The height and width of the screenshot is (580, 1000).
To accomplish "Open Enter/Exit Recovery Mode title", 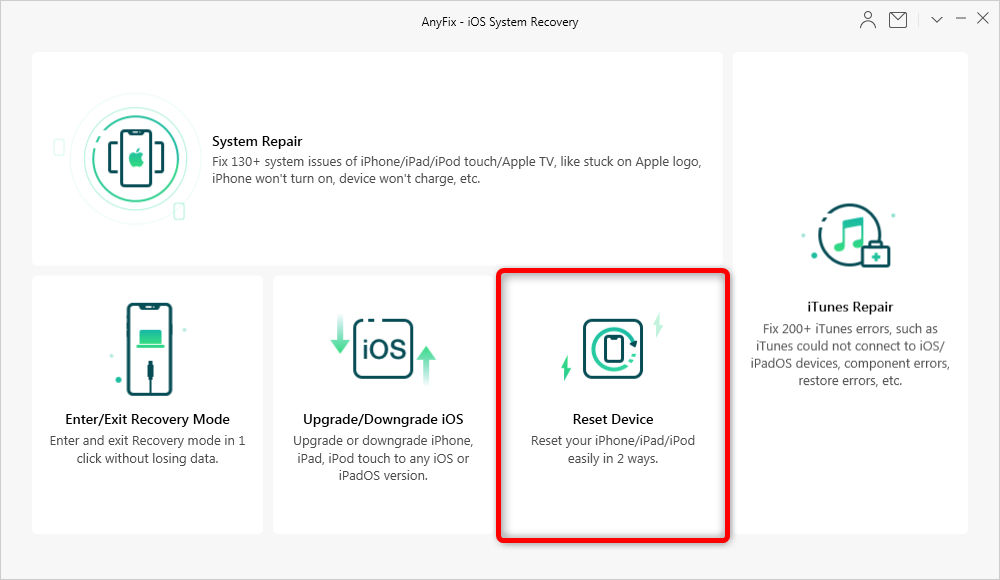I will click(x=147, y=419).
